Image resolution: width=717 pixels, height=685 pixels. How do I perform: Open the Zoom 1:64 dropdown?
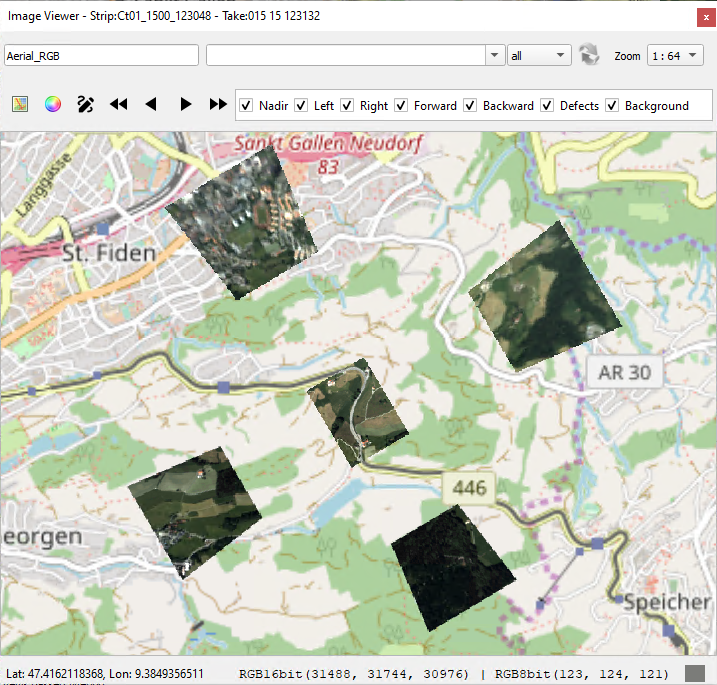[x=675, y=56]
